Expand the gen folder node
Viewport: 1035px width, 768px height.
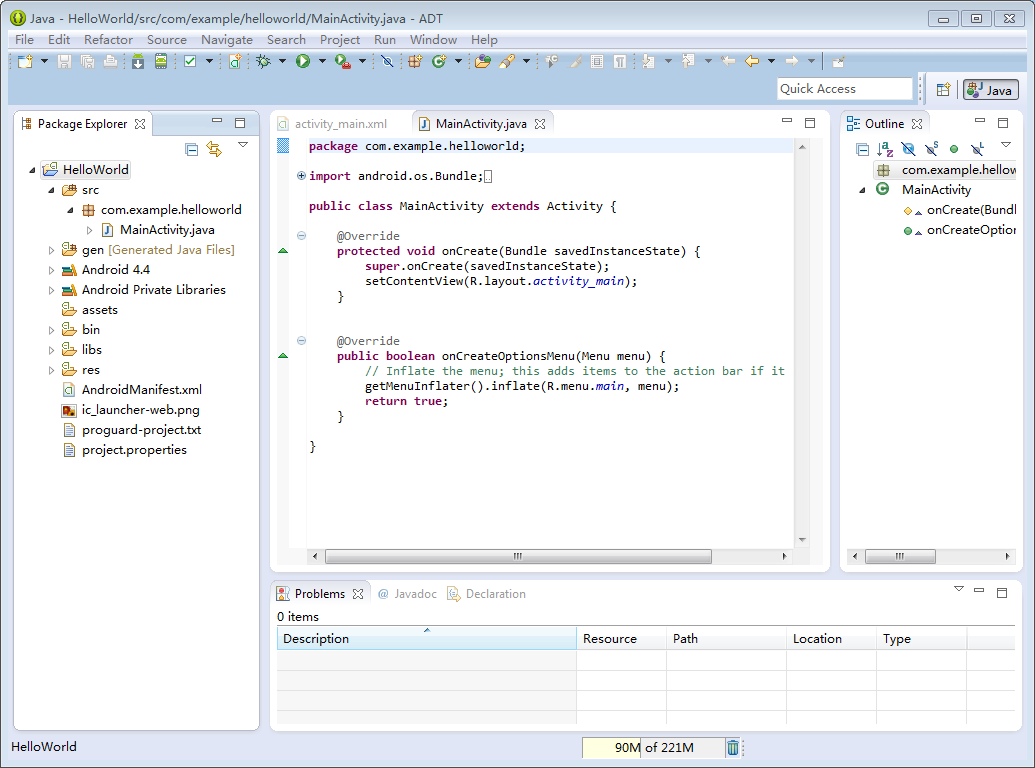pyautogui.click(x=51, y=250)
